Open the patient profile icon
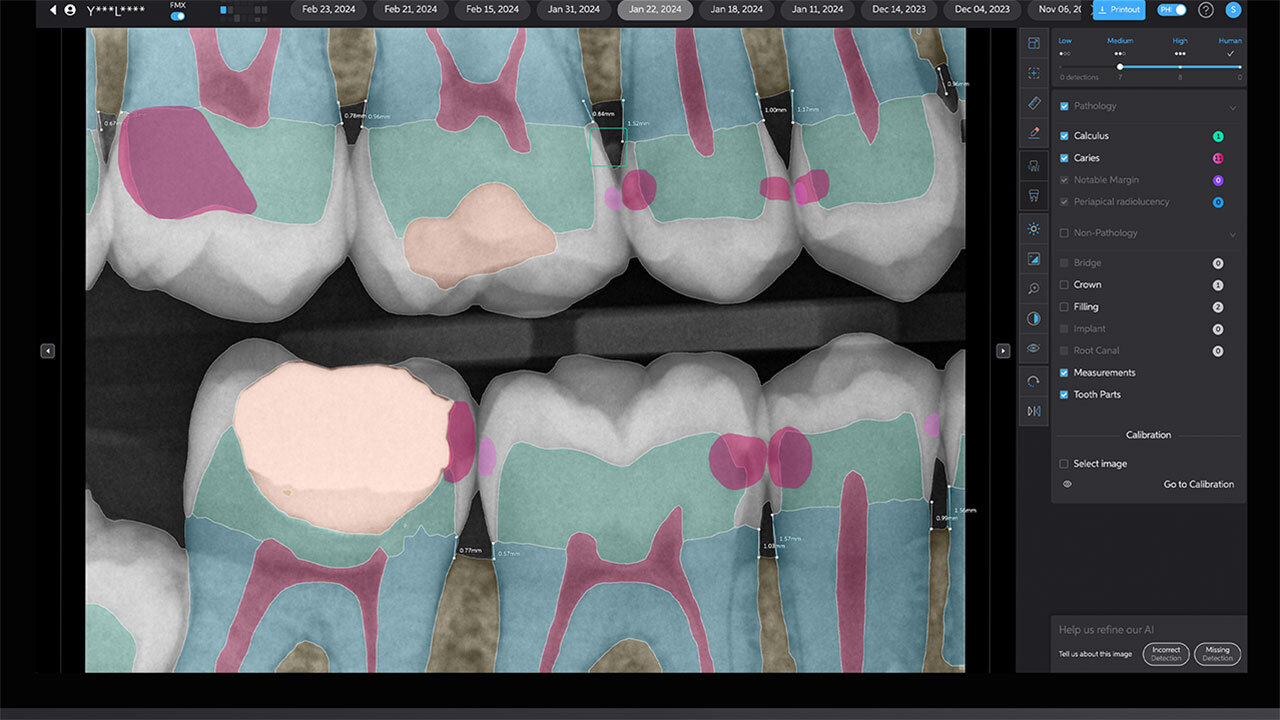This screenshot has width=1280, height=720. (x=69, y=10)
